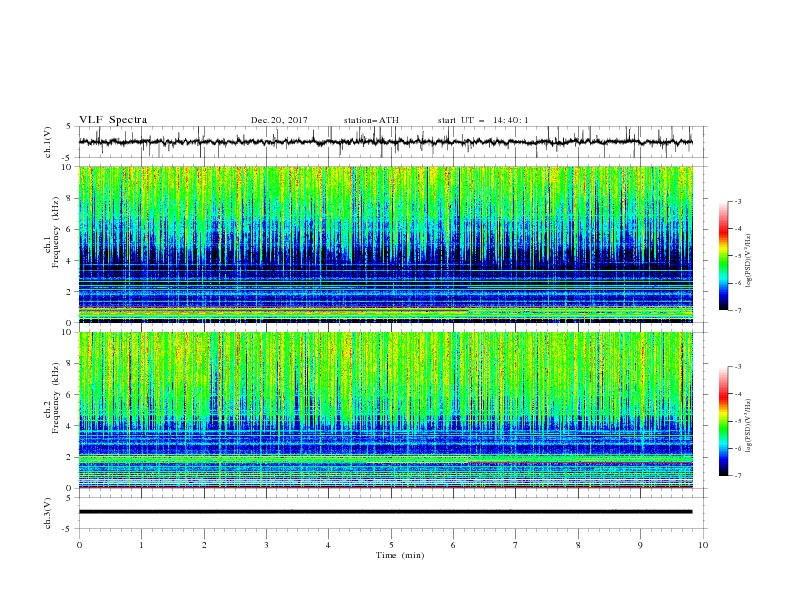
Task: Click the time axis tick label "9"
Action: [640, 545]
